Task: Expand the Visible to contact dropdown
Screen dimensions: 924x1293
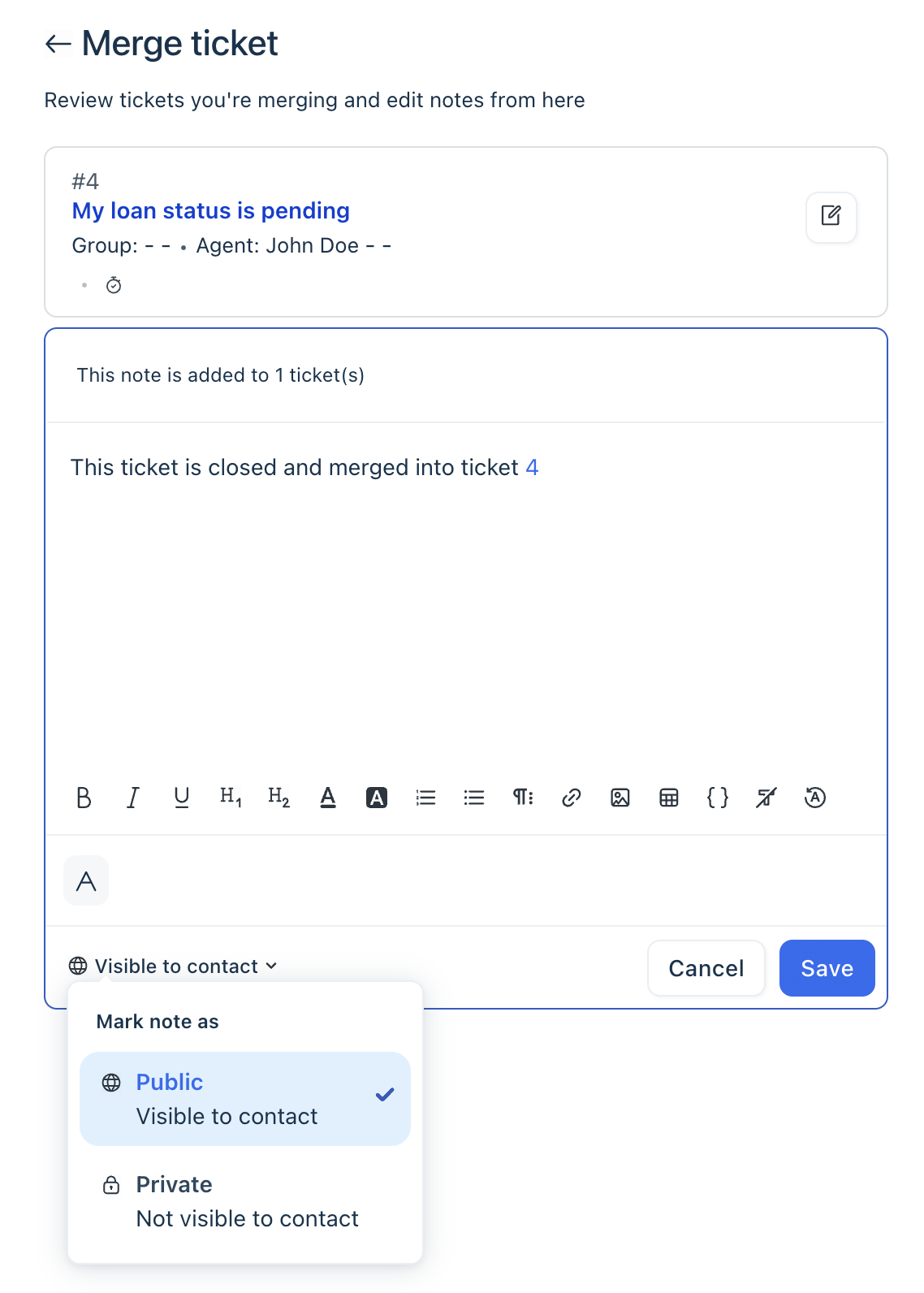Action: (x=174, y=966)
